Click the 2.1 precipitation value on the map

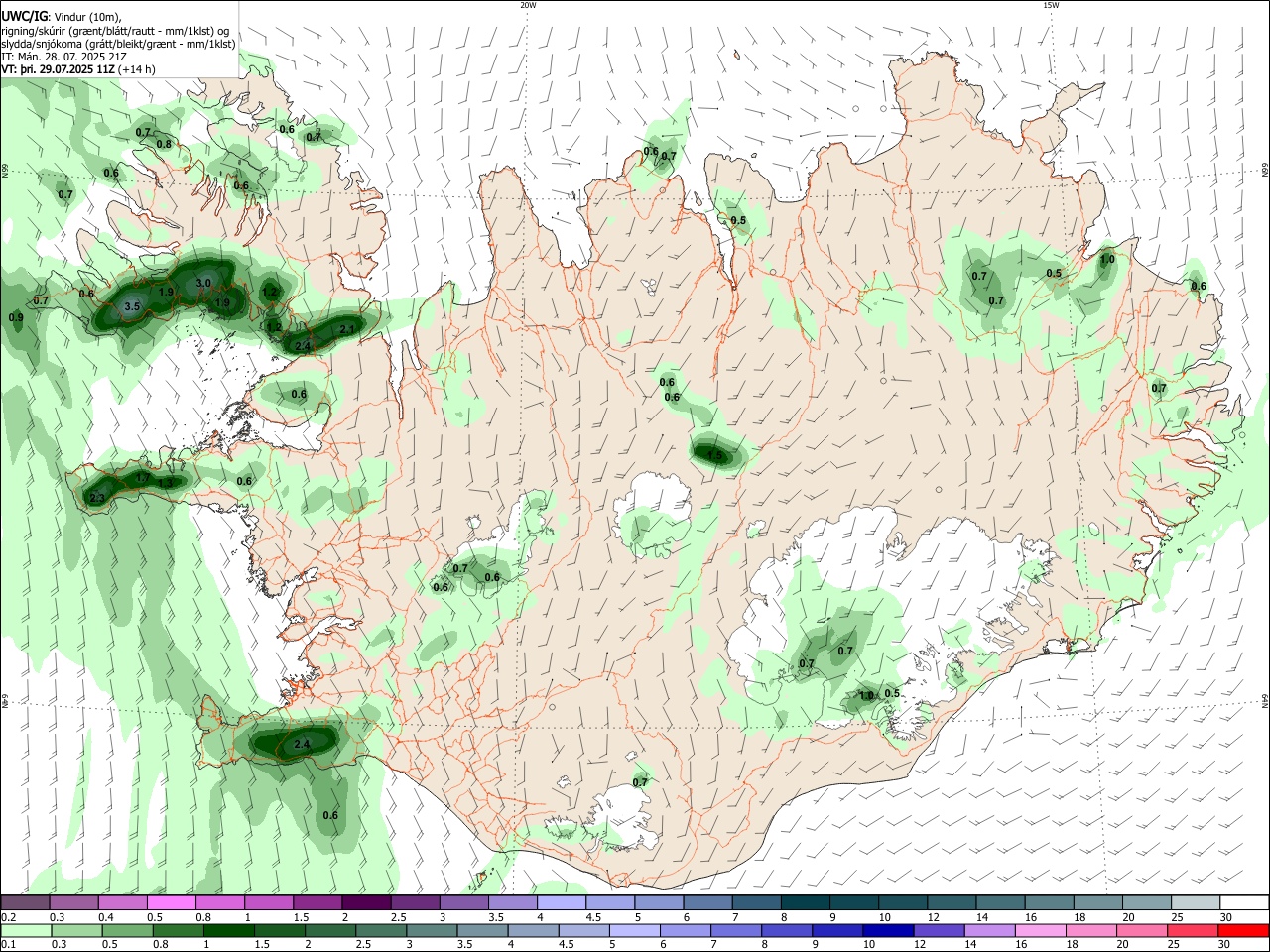click(x=347, y=329)
